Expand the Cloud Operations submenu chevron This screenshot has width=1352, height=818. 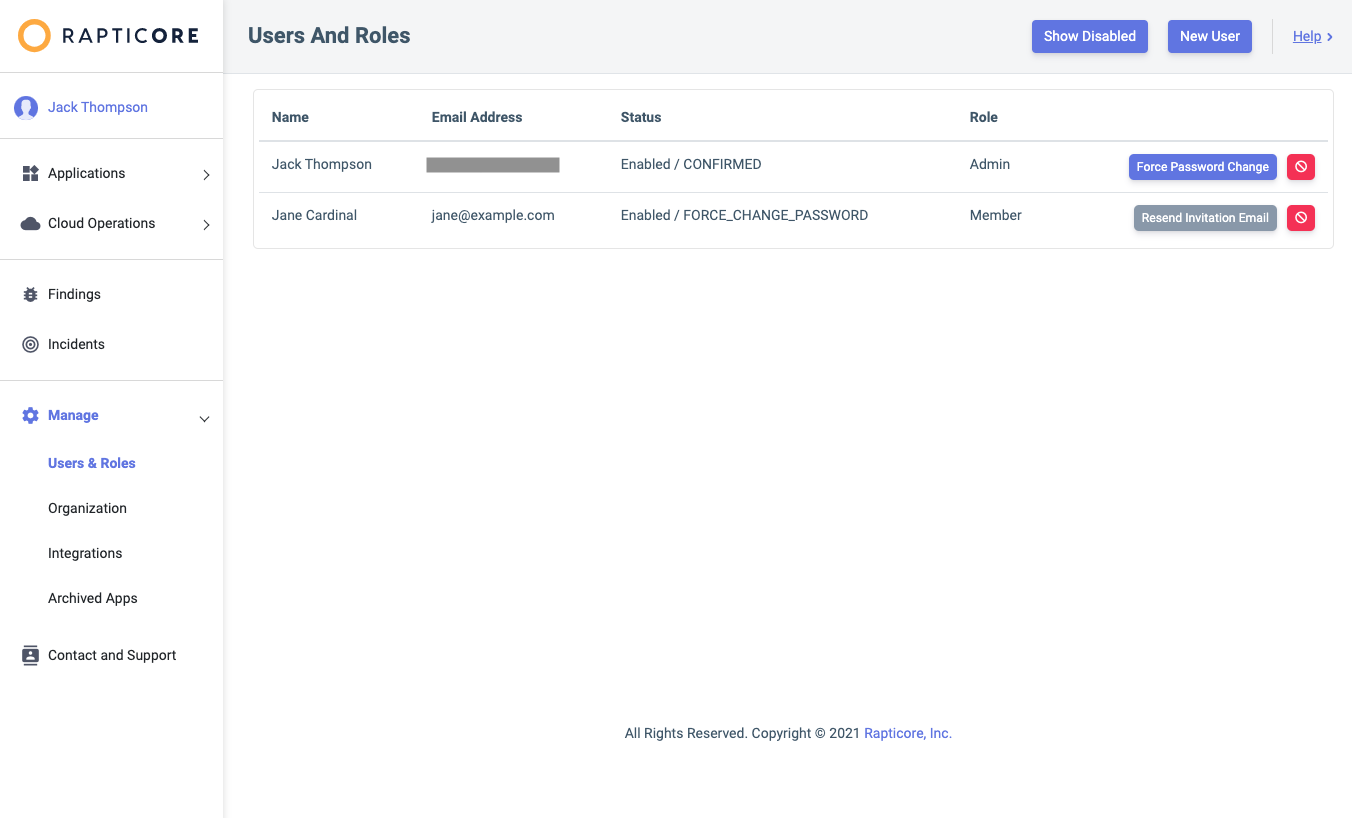tap(206, 224)
